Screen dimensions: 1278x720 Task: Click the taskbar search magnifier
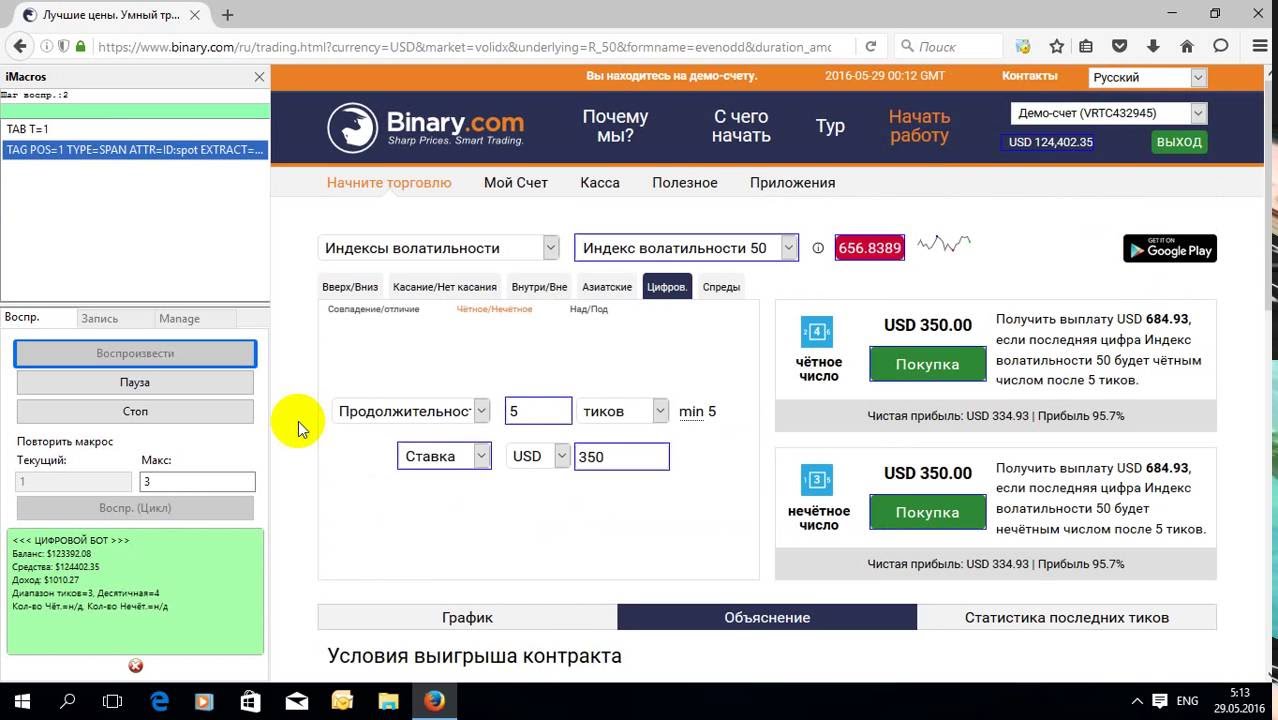[x=68, y=702]
